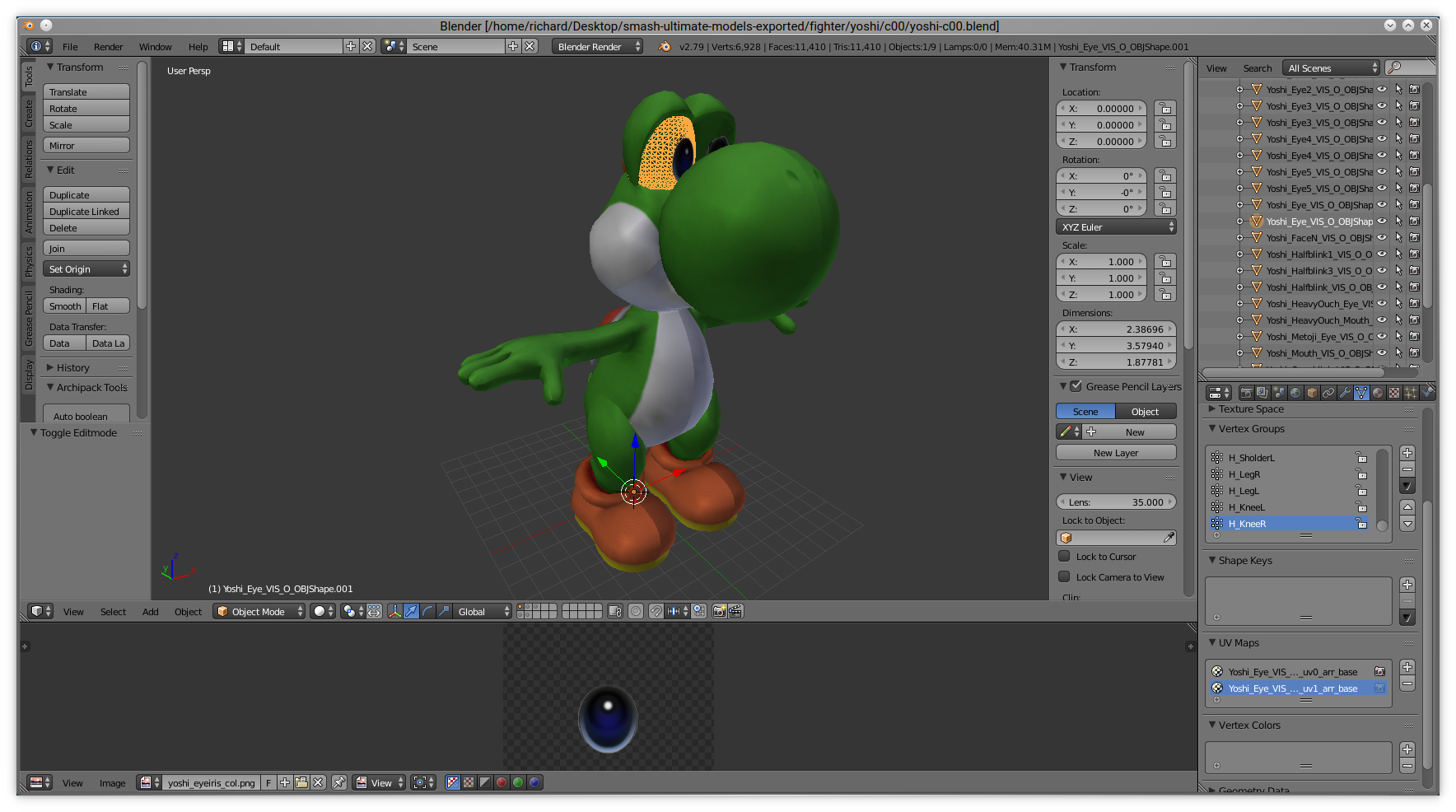The image size is (1456, 812).
Task: Open the Object Mode dropdown
Action: (x=259, y=611)
